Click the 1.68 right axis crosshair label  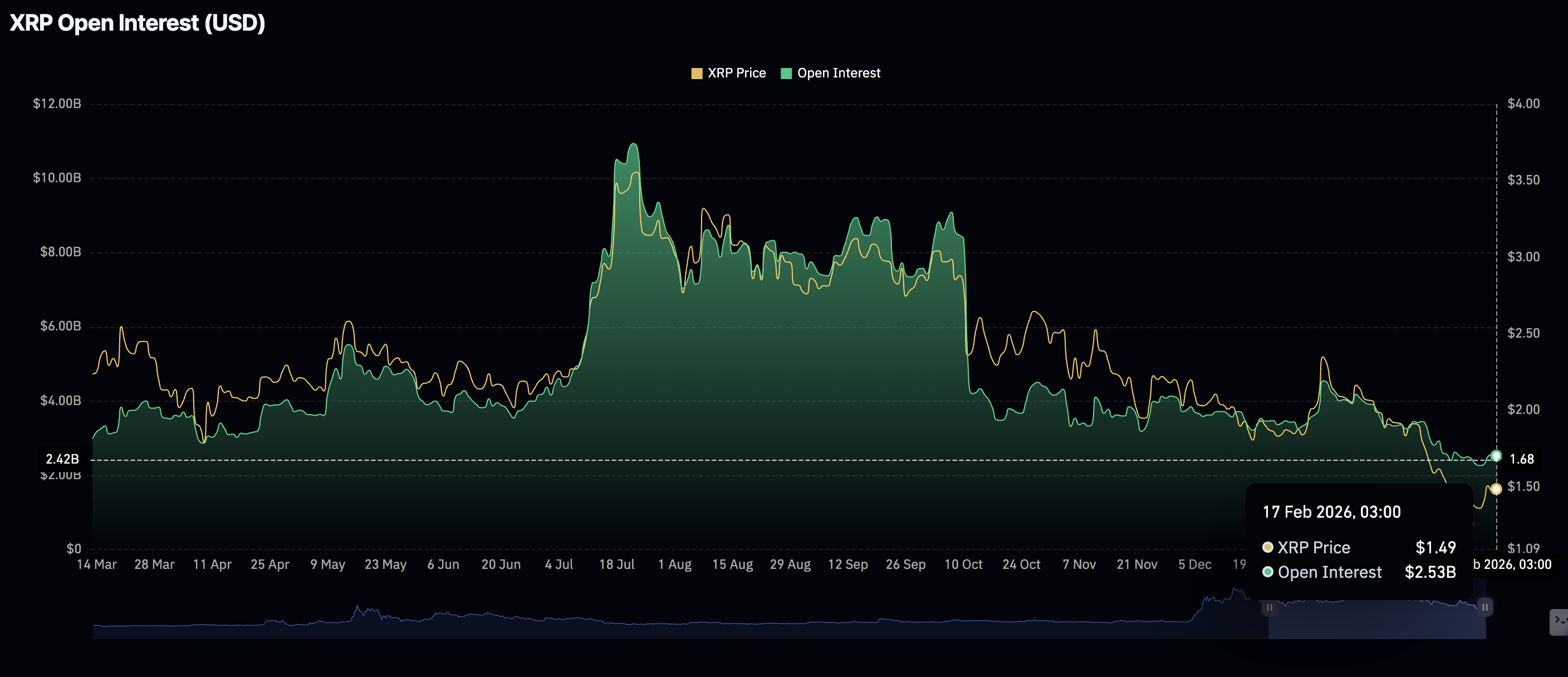coord(1521,459)
